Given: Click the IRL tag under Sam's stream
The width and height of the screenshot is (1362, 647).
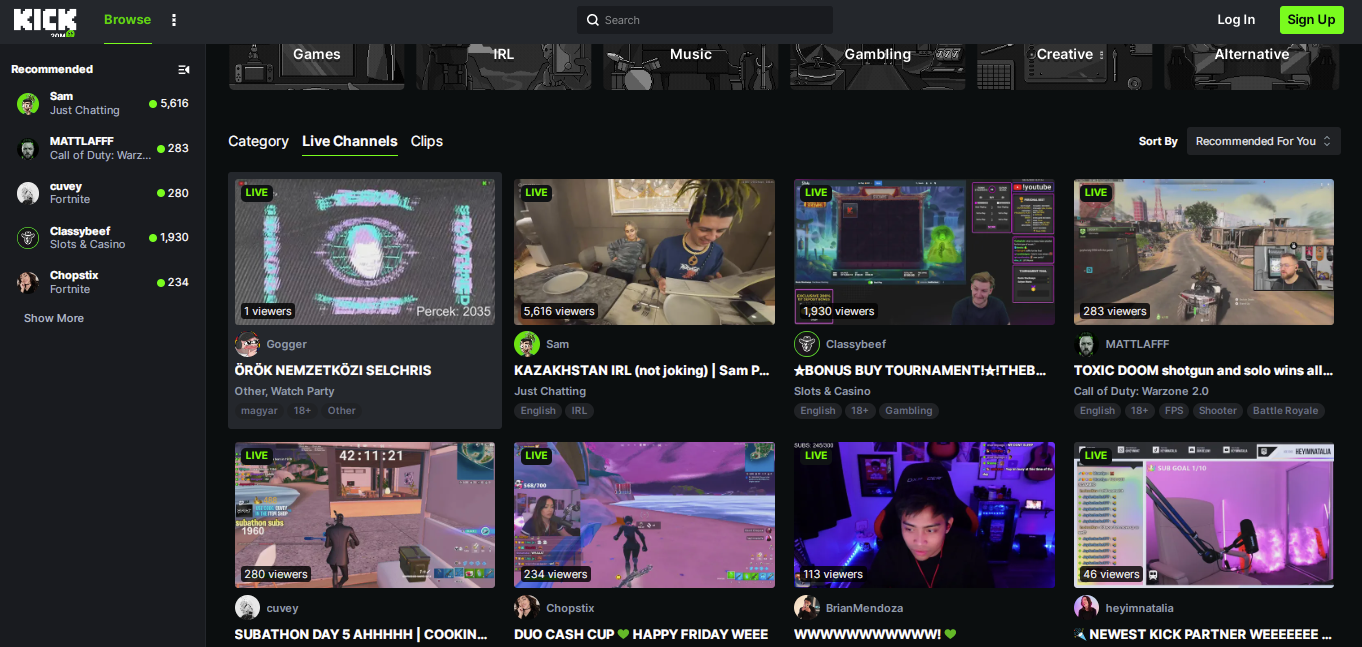Looking at the screenshot, I should point(580,411).
